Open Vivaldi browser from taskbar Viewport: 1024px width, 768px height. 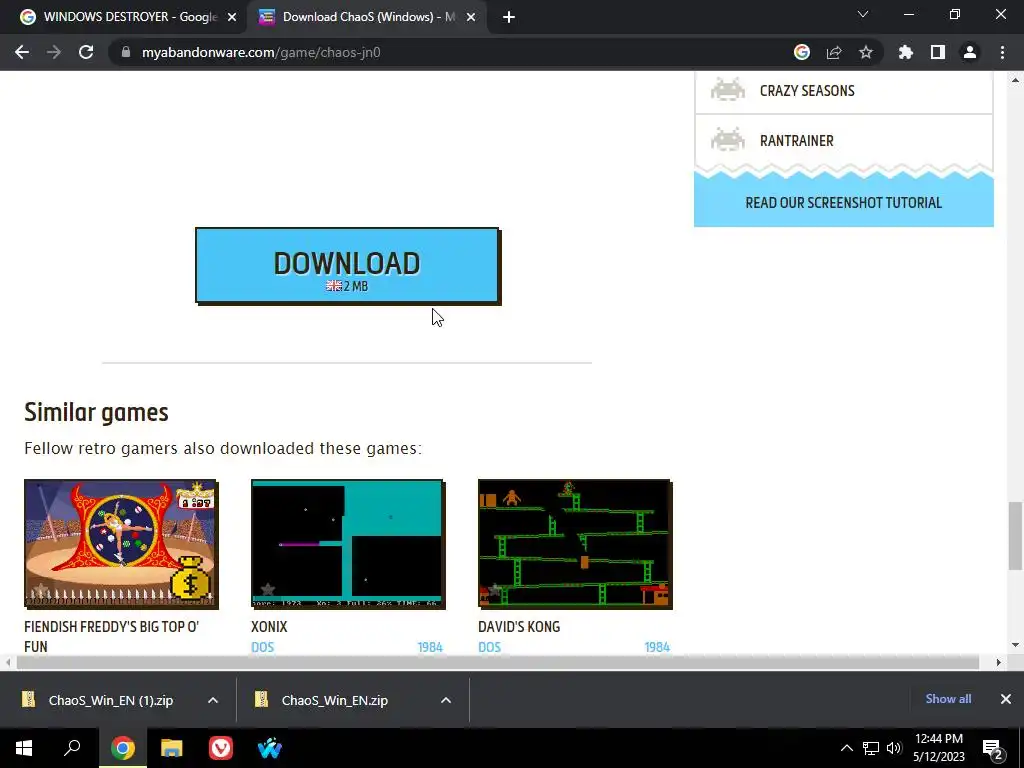tap(221, 748)
